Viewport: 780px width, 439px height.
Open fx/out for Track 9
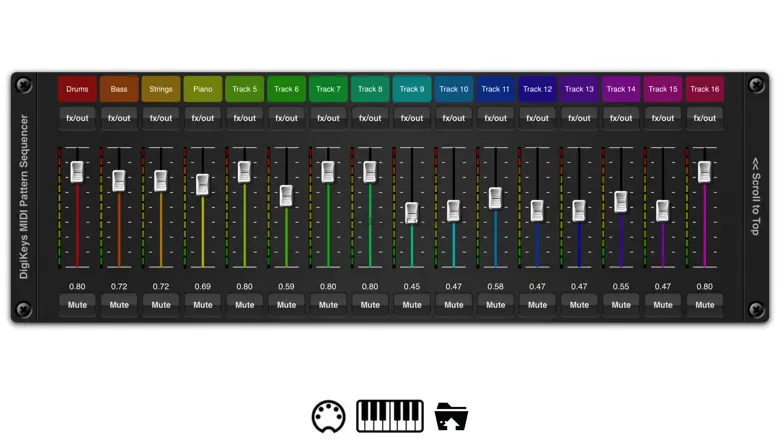pos(412,118)
